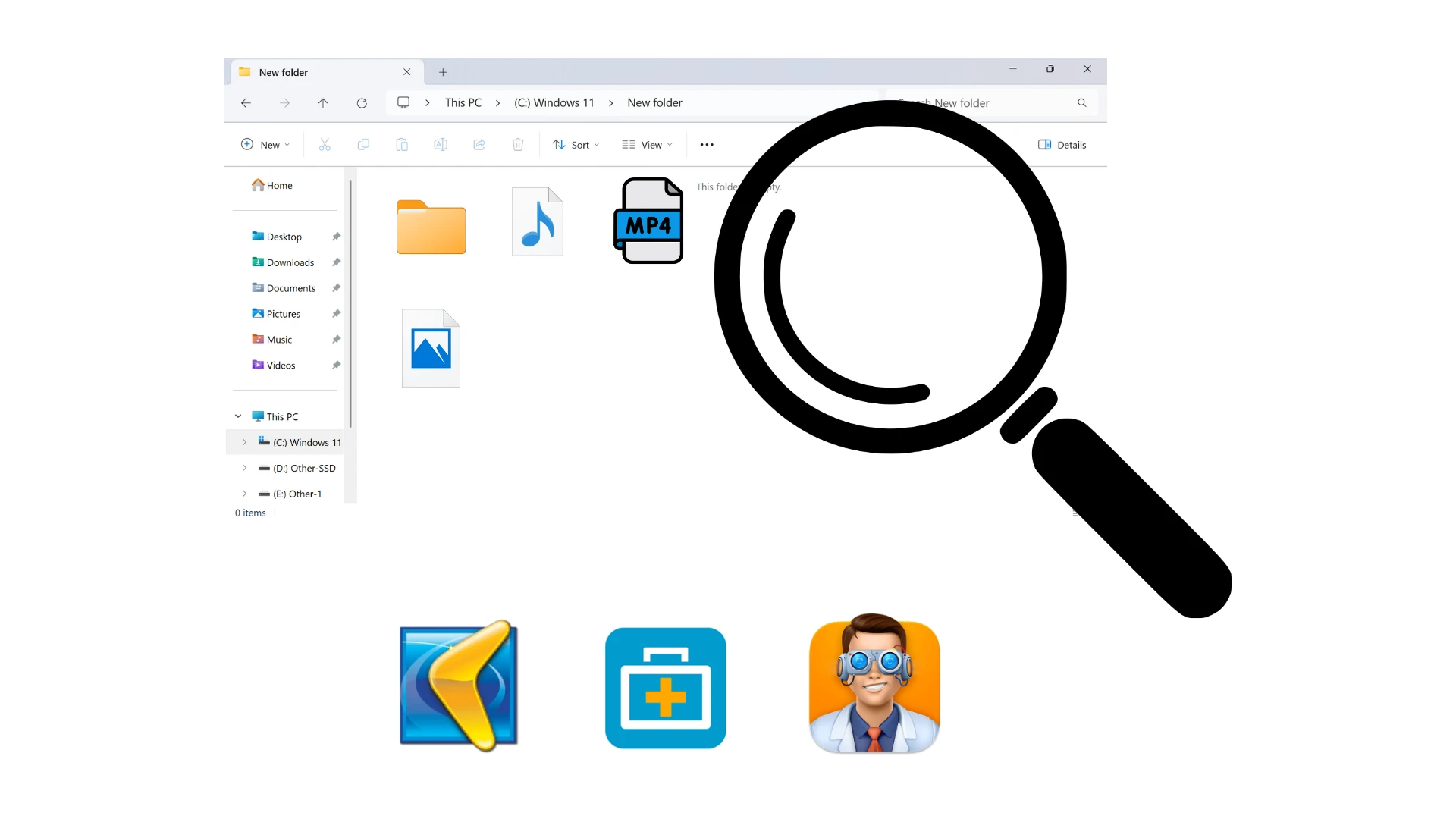Open the MP4 video file icon

point(649,221)
